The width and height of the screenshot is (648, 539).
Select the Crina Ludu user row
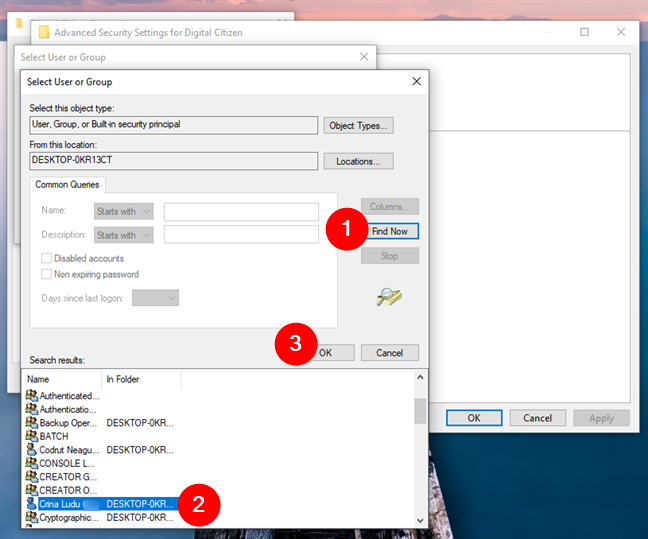[102, 504]
